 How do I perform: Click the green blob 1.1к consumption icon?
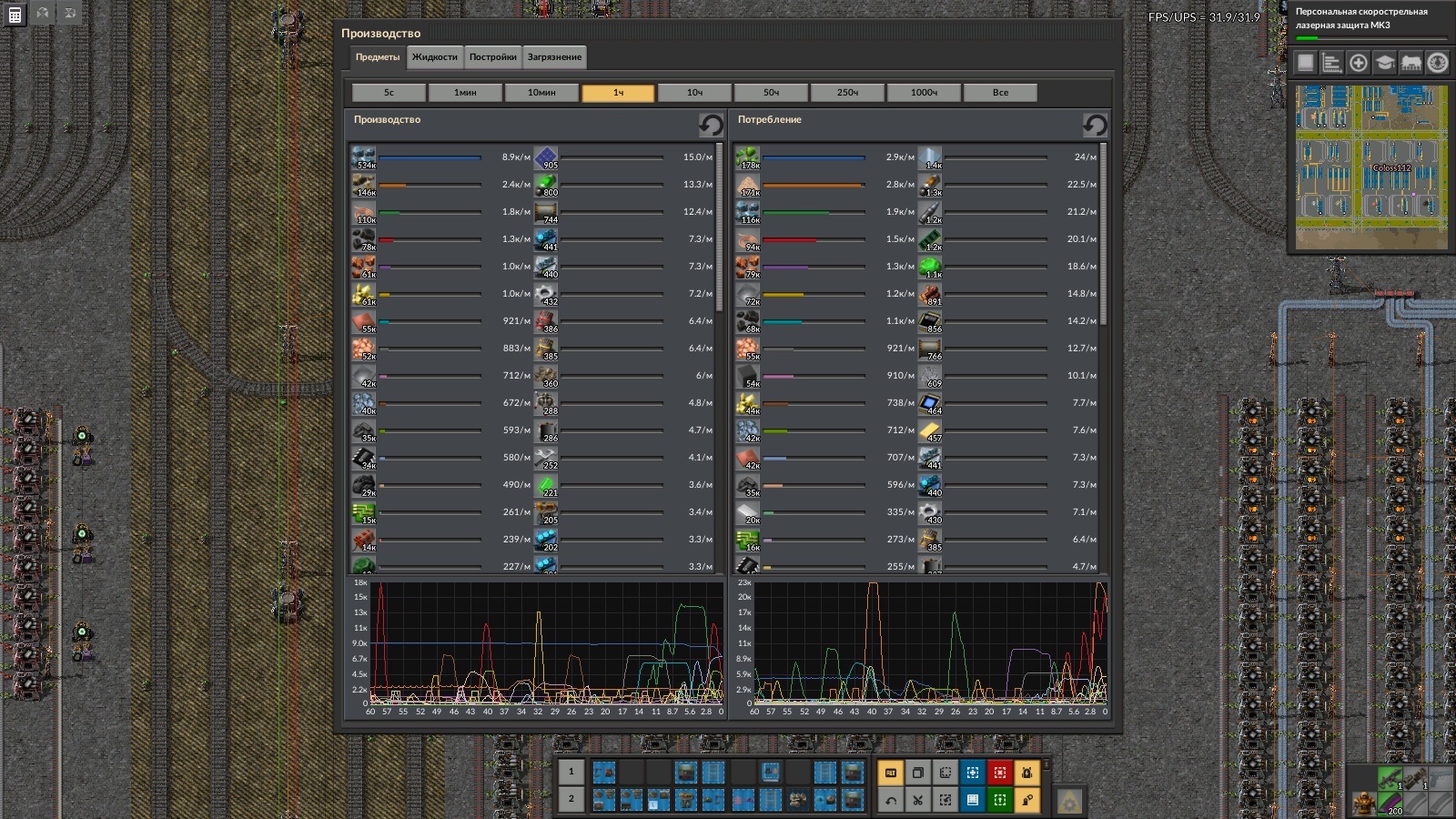pos(930,267)
